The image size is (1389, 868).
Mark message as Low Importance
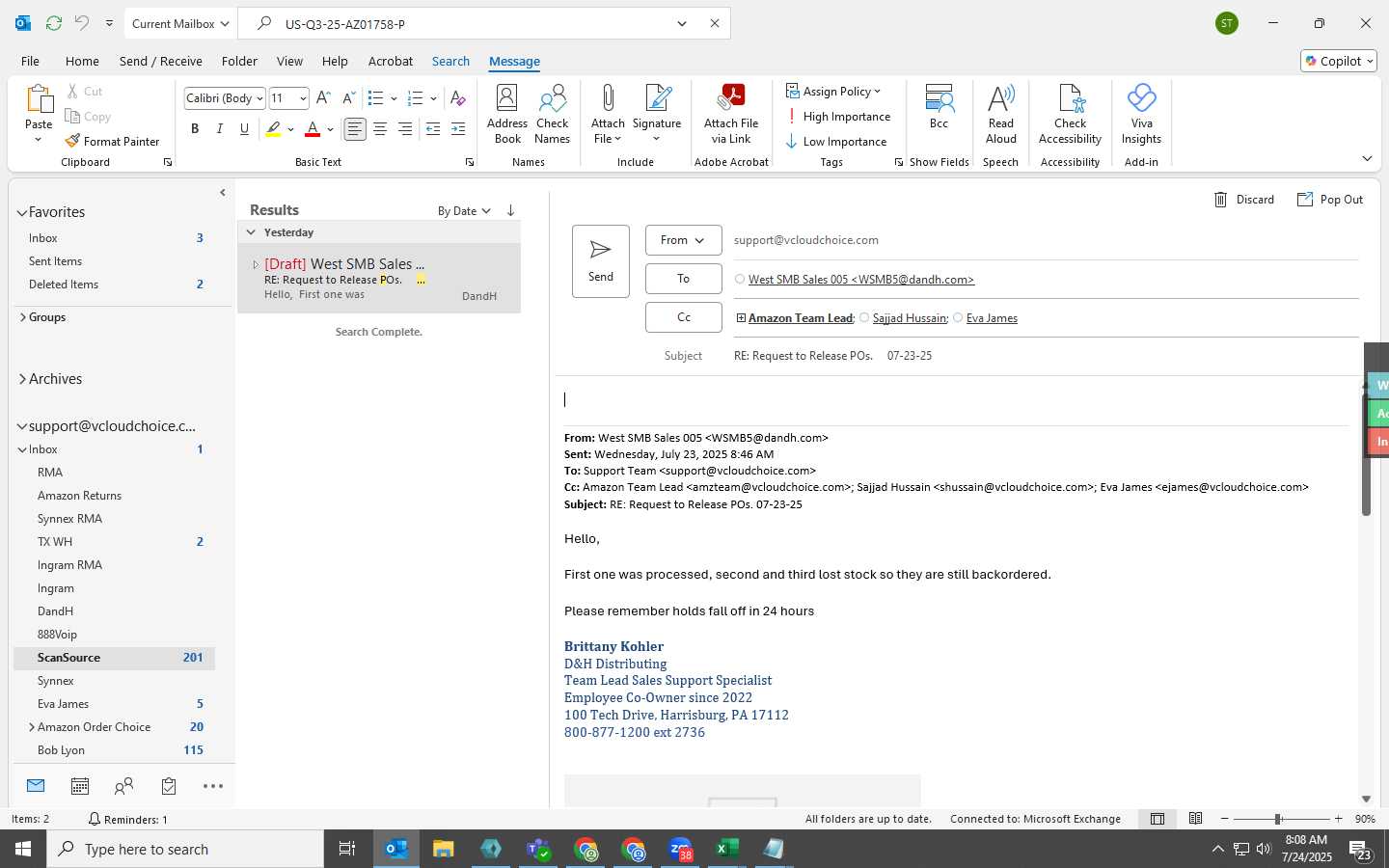coord(836,141)
